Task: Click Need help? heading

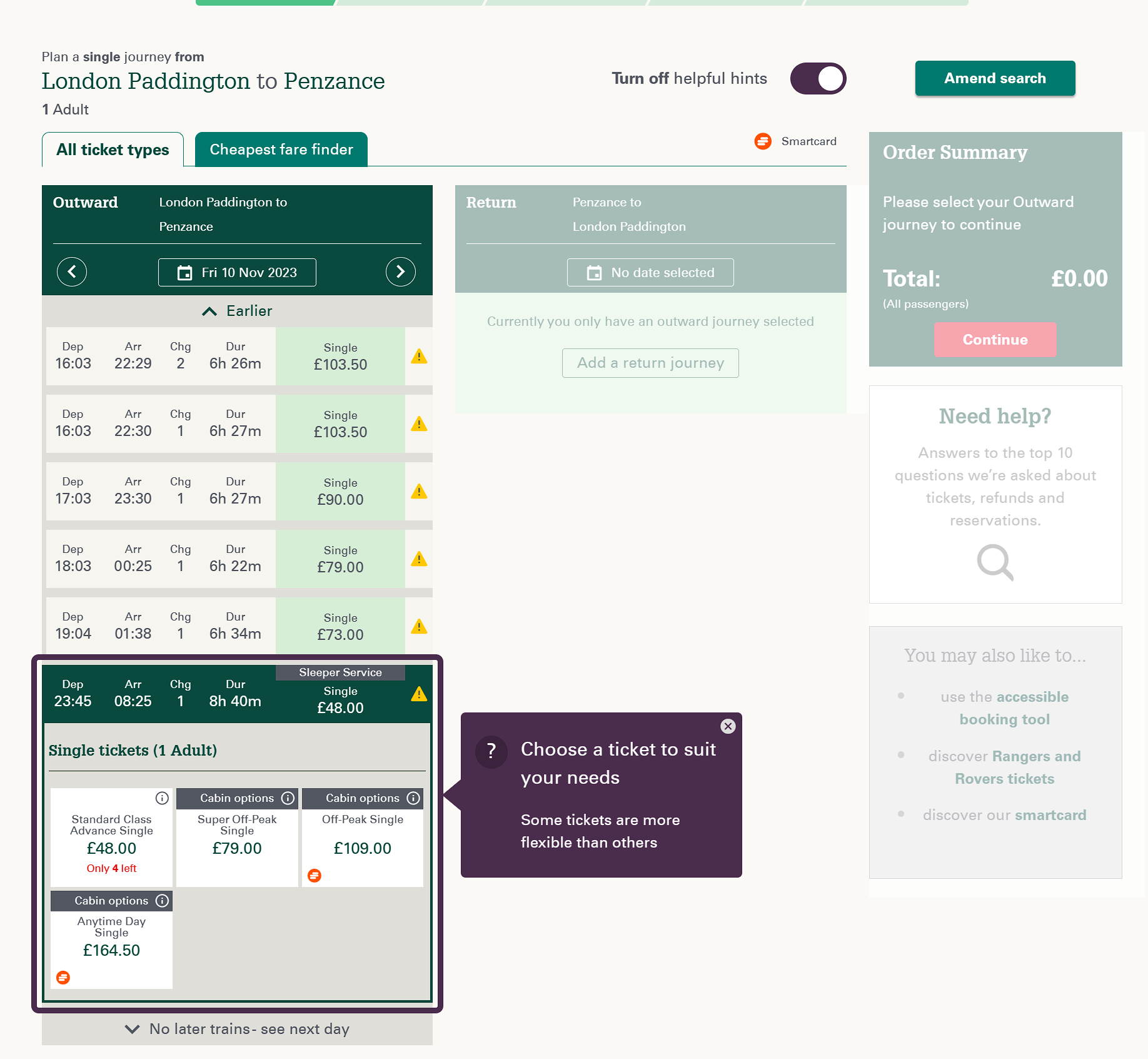Action: click(x=995, y=416)
